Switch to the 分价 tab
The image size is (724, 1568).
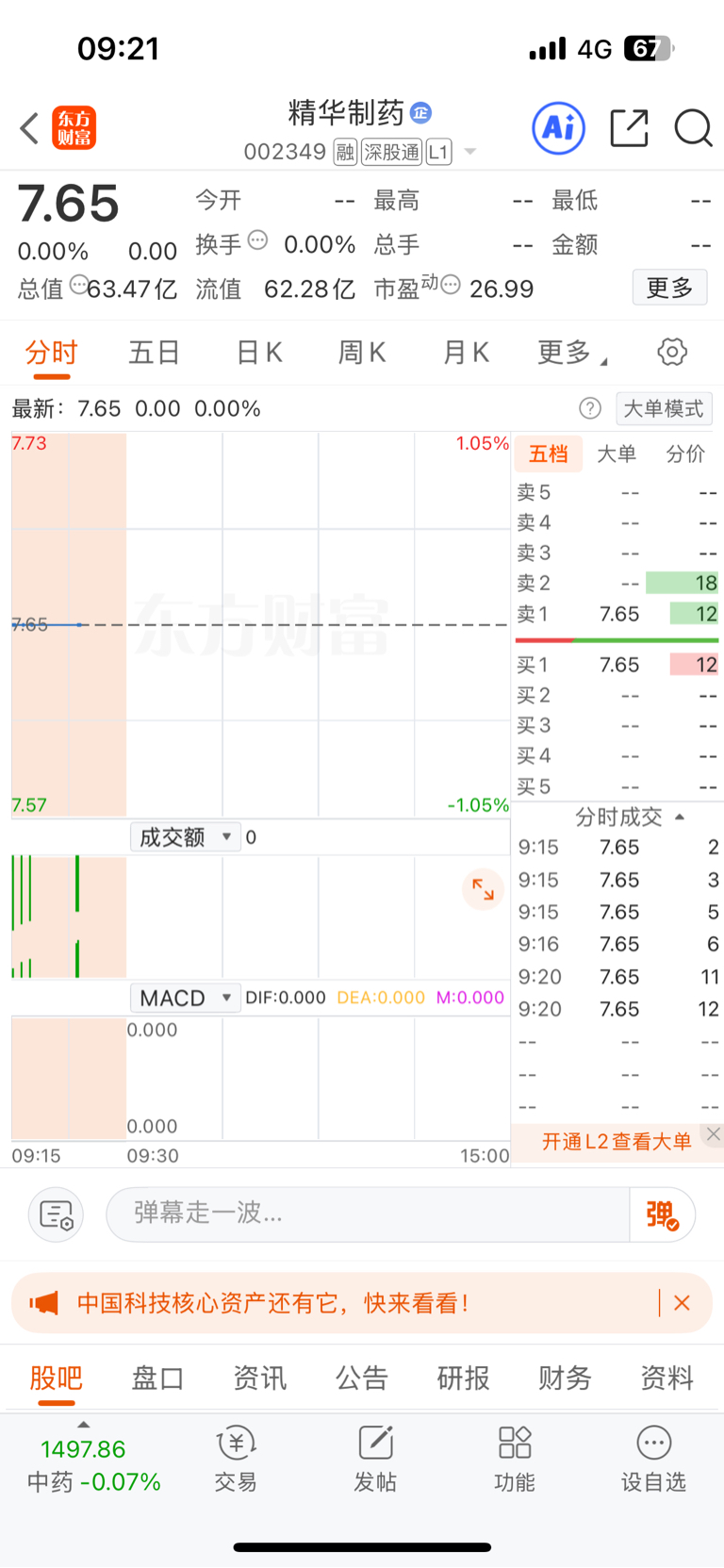click(685, 454)
